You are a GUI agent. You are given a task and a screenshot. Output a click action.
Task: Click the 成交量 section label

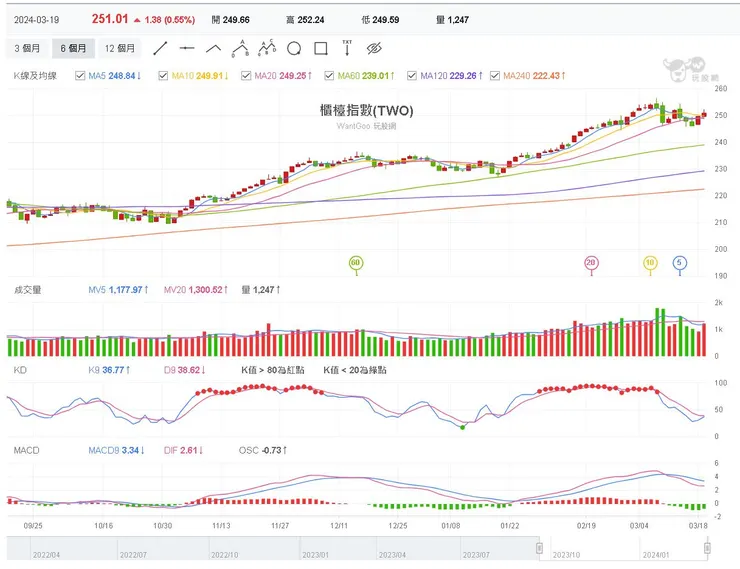28,290
